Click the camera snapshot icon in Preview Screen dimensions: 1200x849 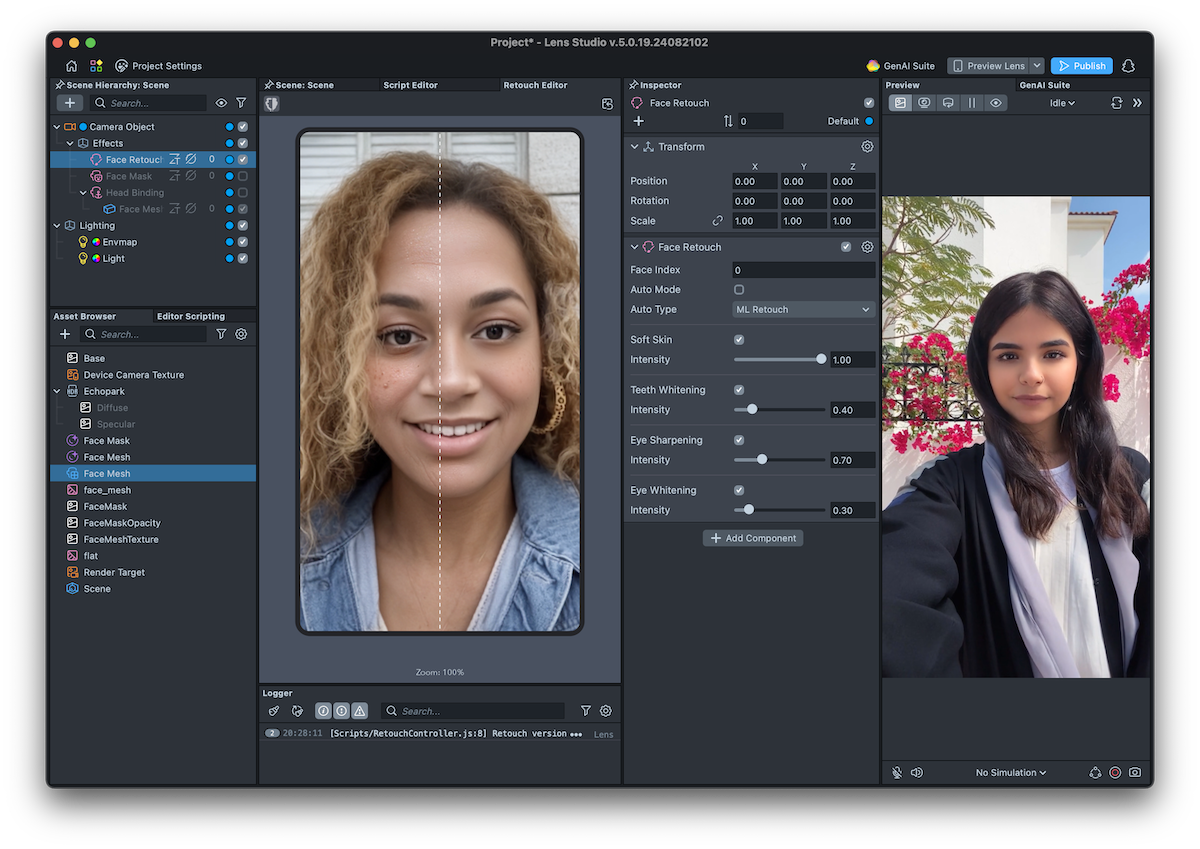[x=1135, y=773]
